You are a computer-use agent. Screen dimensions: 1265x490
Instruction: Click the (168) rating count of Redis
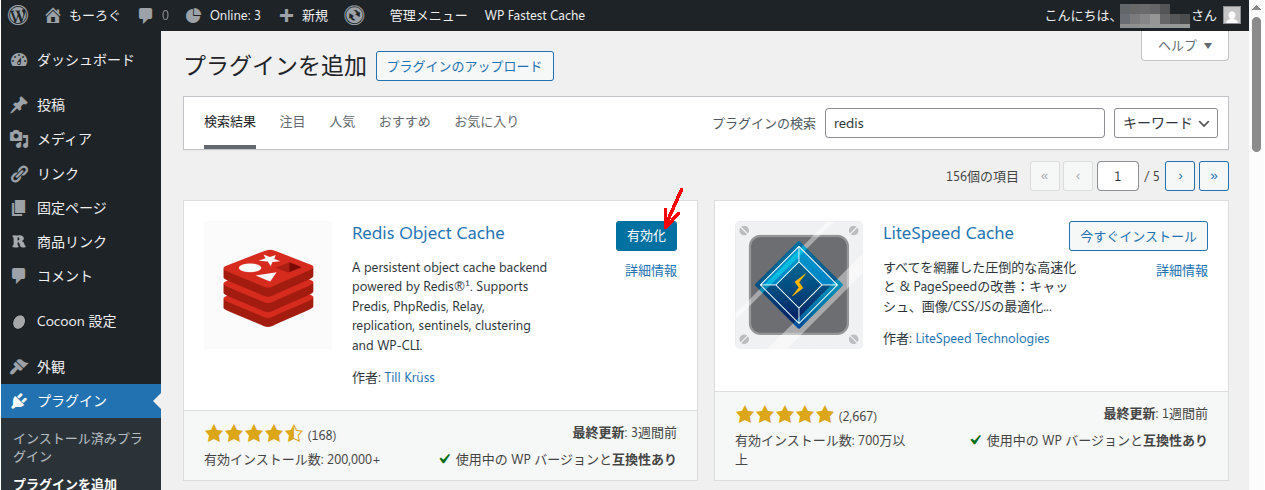tap(322, 435)
